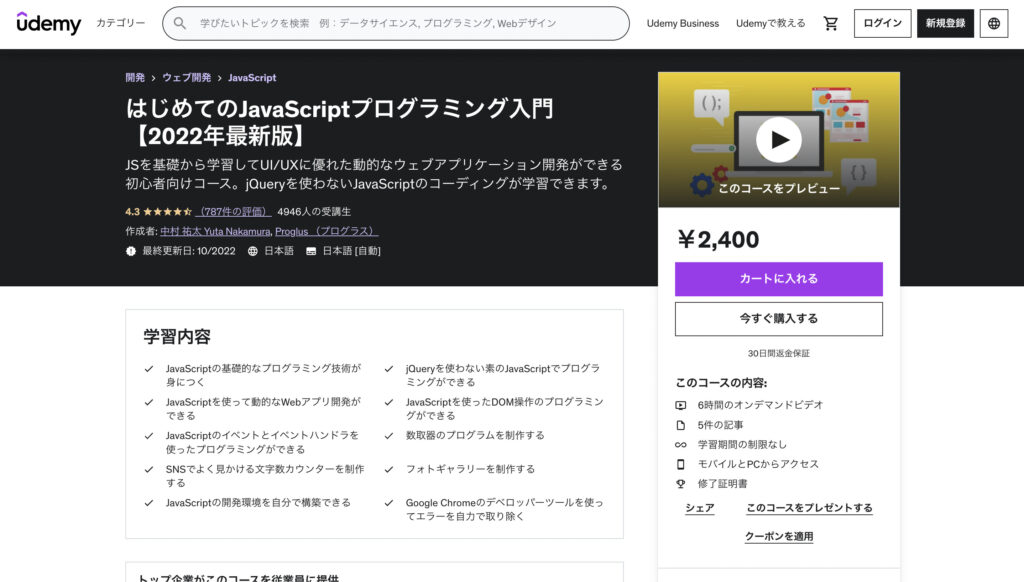Click 6時間のオンデマンドビデオ text

tap(760, 405)
